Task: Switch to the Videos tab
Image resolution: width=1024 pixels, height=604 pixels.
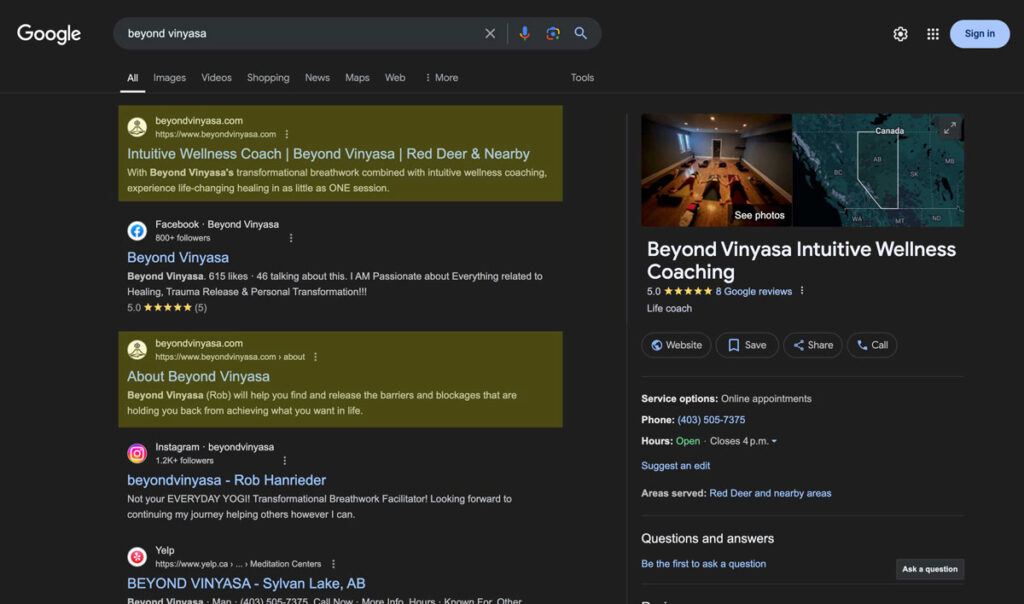Action: tap(216, 78)
